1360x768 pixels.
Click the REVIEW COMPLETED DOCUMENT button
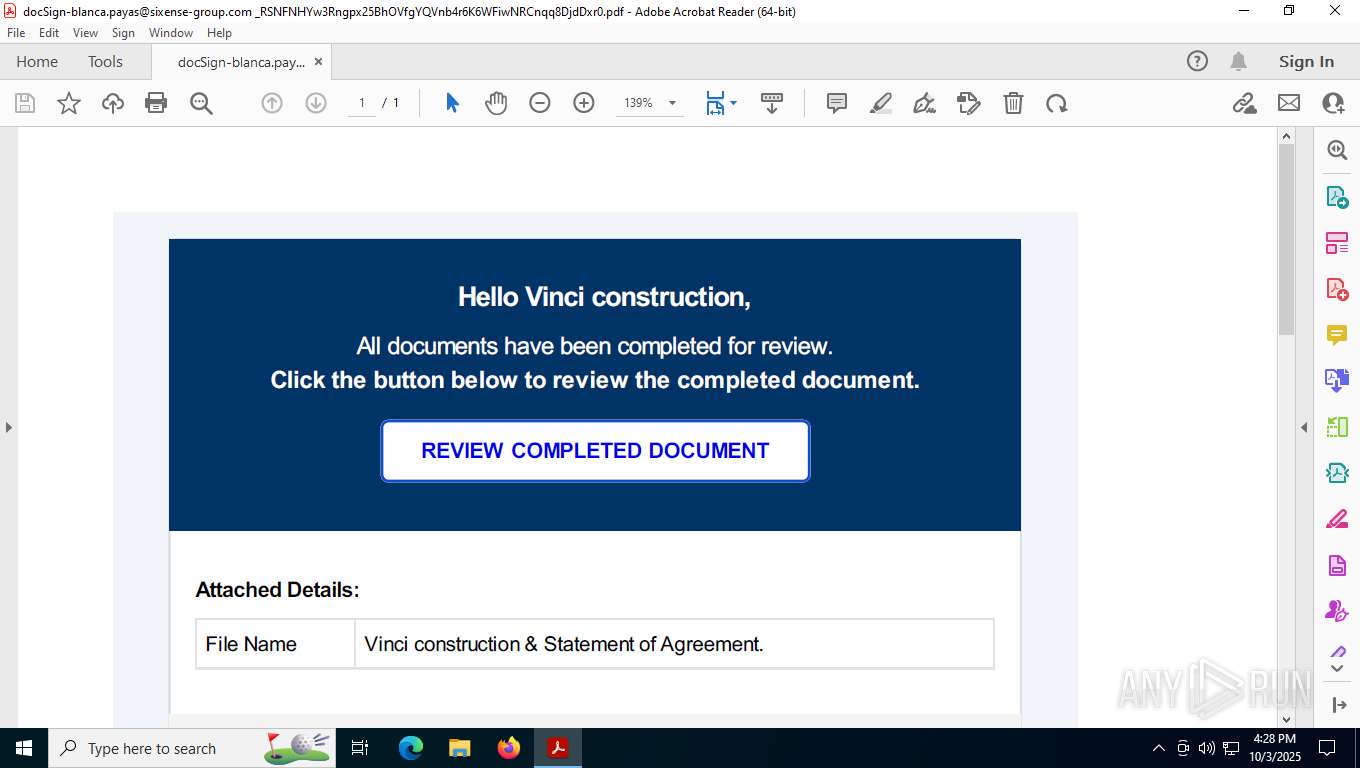595,451
